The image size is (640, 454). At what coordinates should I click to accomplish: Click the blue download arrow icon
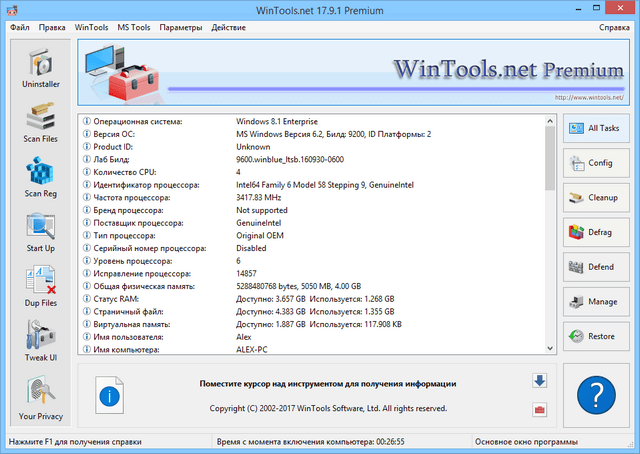click(539, 380)
